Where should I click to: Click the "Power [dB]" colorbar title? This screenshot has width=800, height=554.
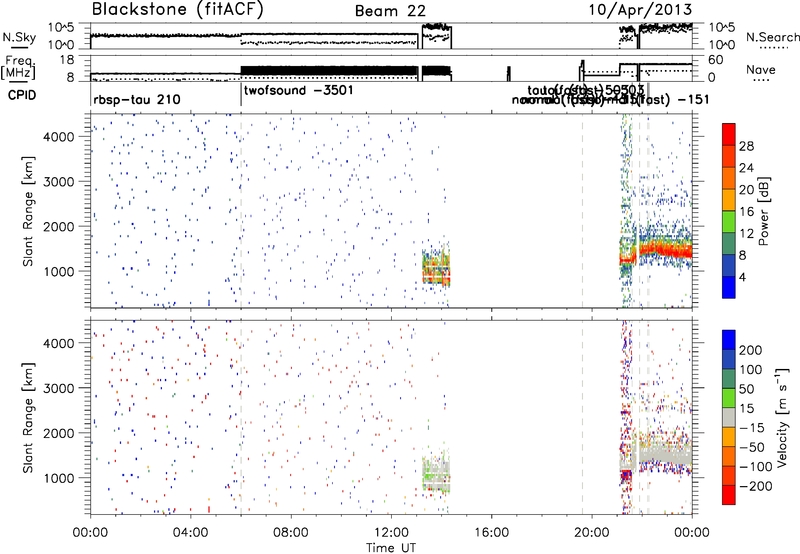764,211
